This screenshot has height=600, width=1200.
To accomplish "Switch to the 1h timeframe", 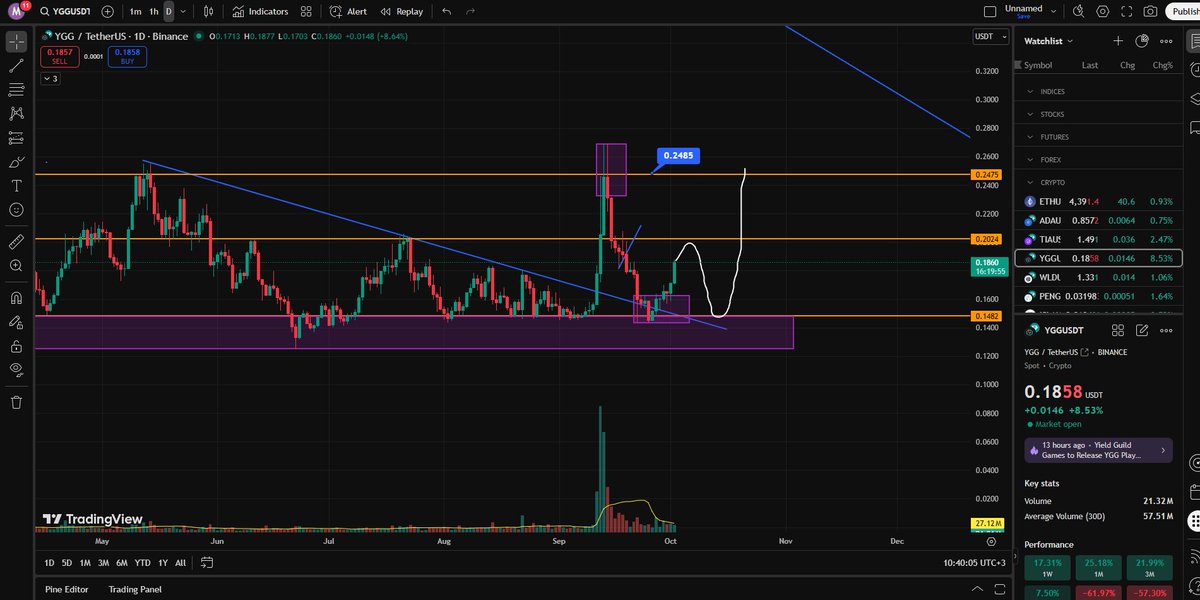I will [x=153, y=12].
